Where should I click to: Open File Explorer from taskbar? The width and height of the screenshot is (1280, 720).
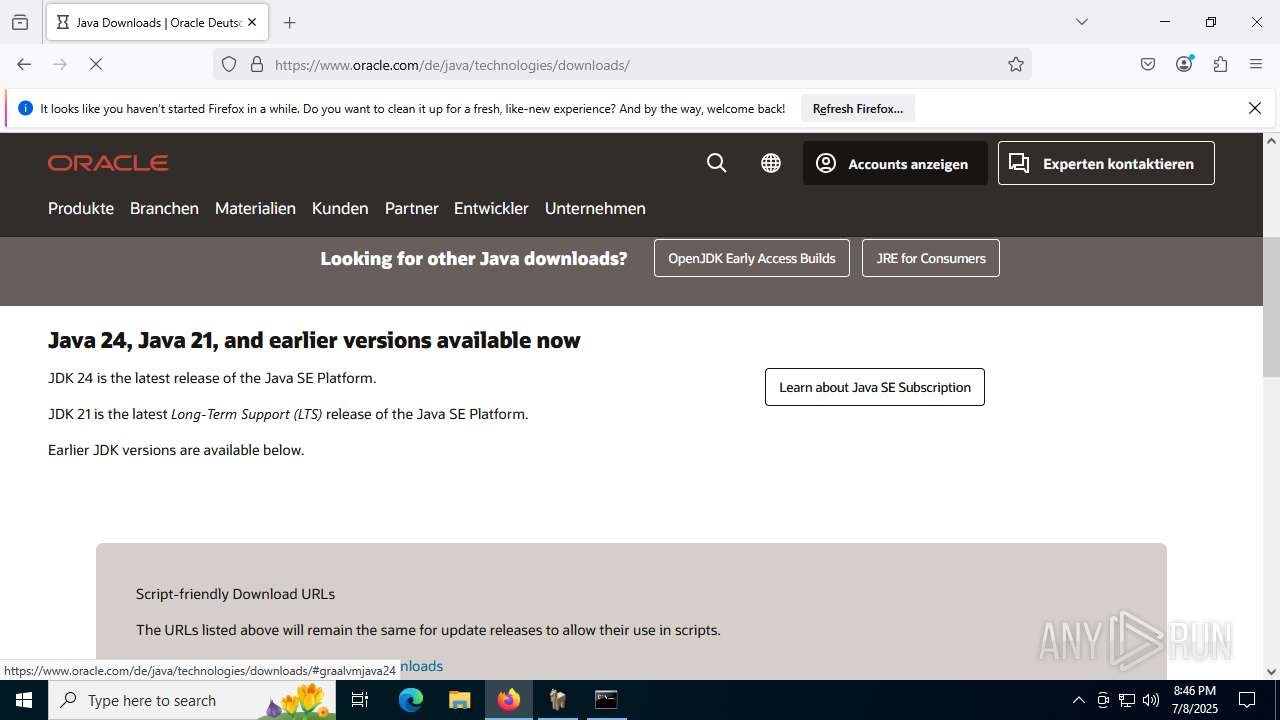coord(459,700)
